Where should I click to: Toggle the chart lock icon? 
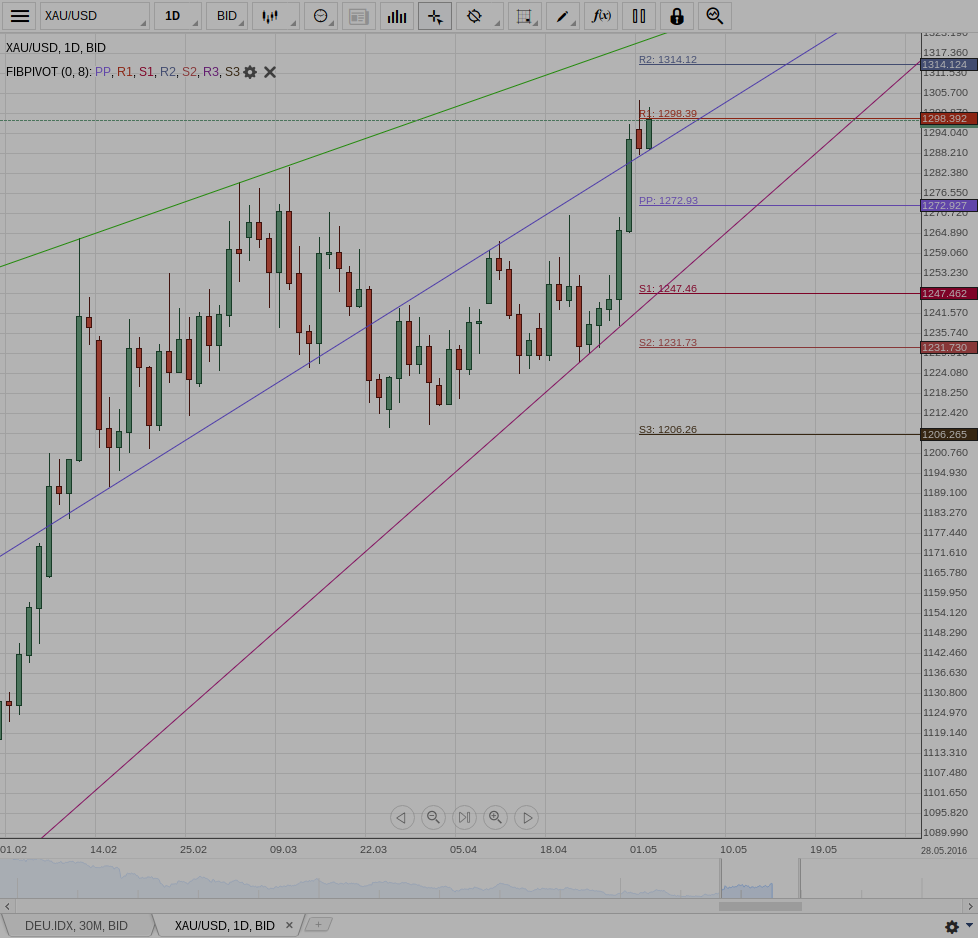pyautogui.click(x=677, y=16)
